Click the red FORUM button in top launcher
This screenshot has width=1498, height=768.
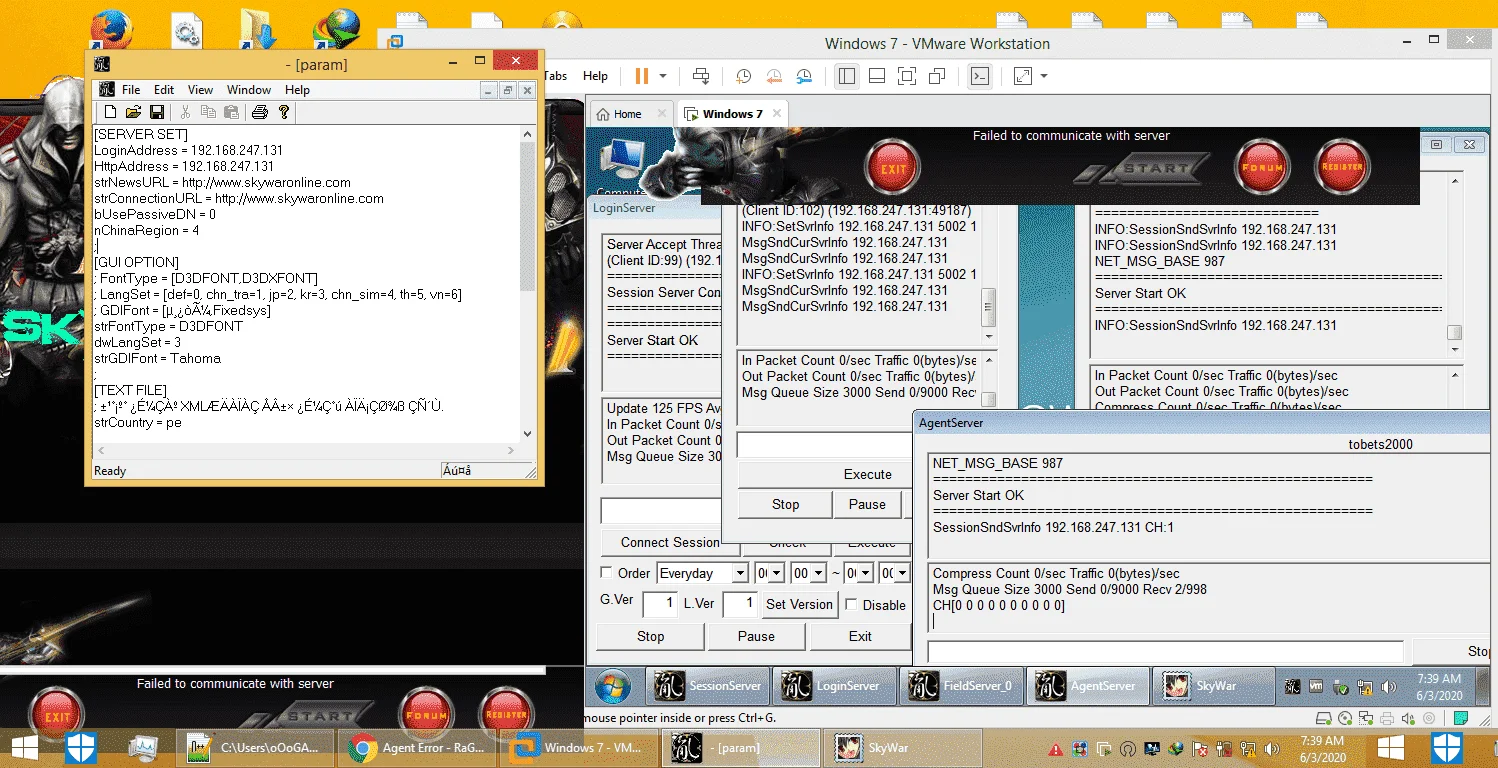tap(1263, 168)
